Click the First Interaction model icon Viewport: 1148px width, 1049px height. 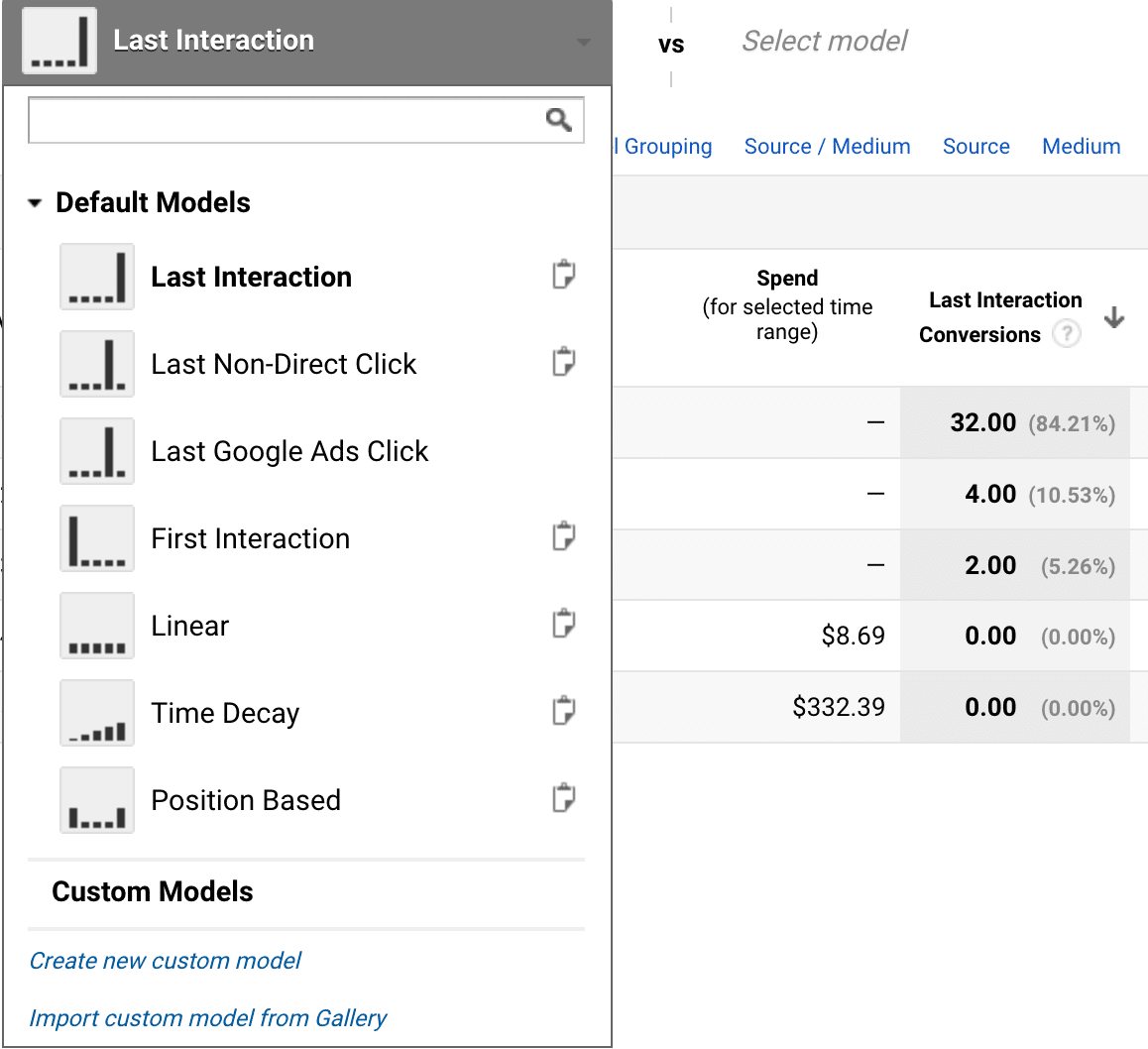[96, 537]
